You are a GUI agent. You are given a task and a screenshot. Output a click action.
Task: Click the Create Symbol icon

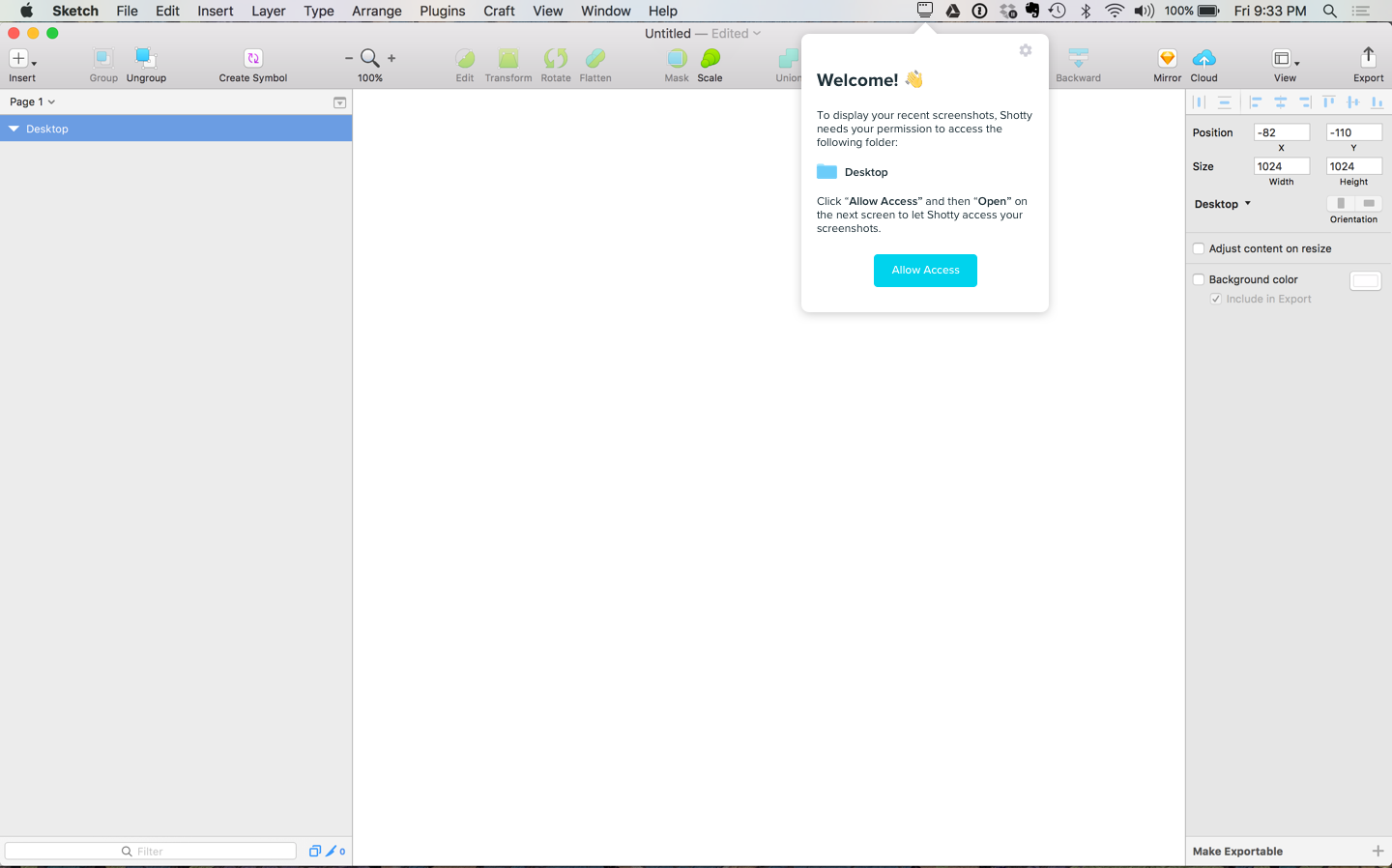click(253, 58)
